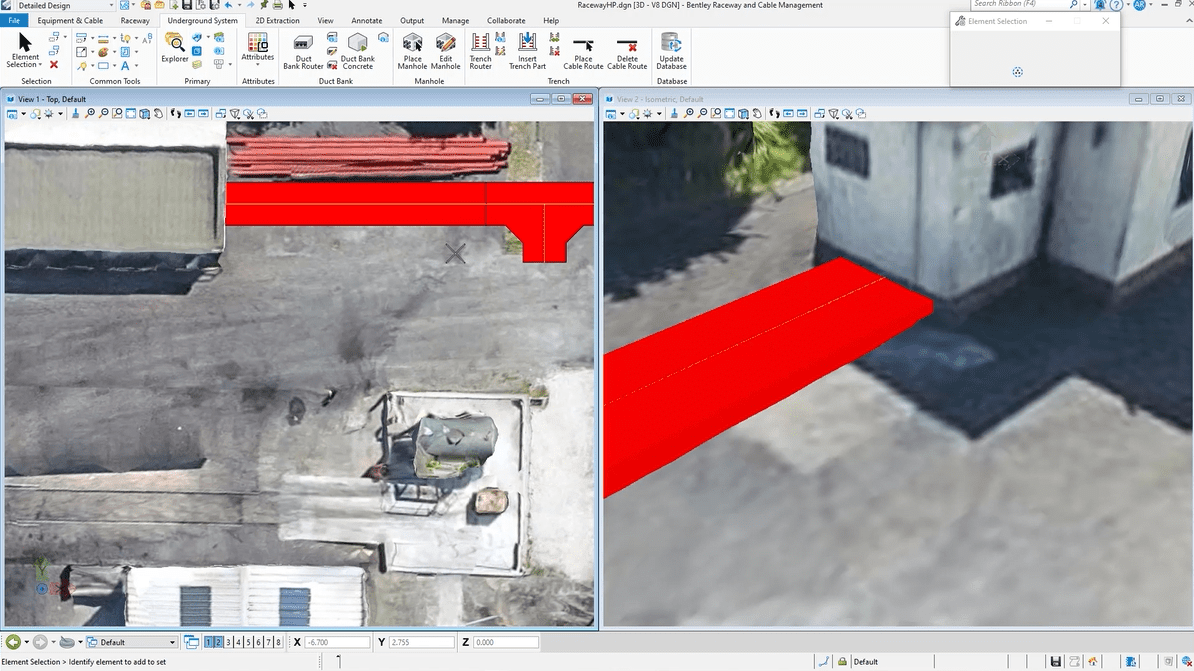Activate the Place Manhole tool
Viewport: 1194px width, 671px height.
412,50
